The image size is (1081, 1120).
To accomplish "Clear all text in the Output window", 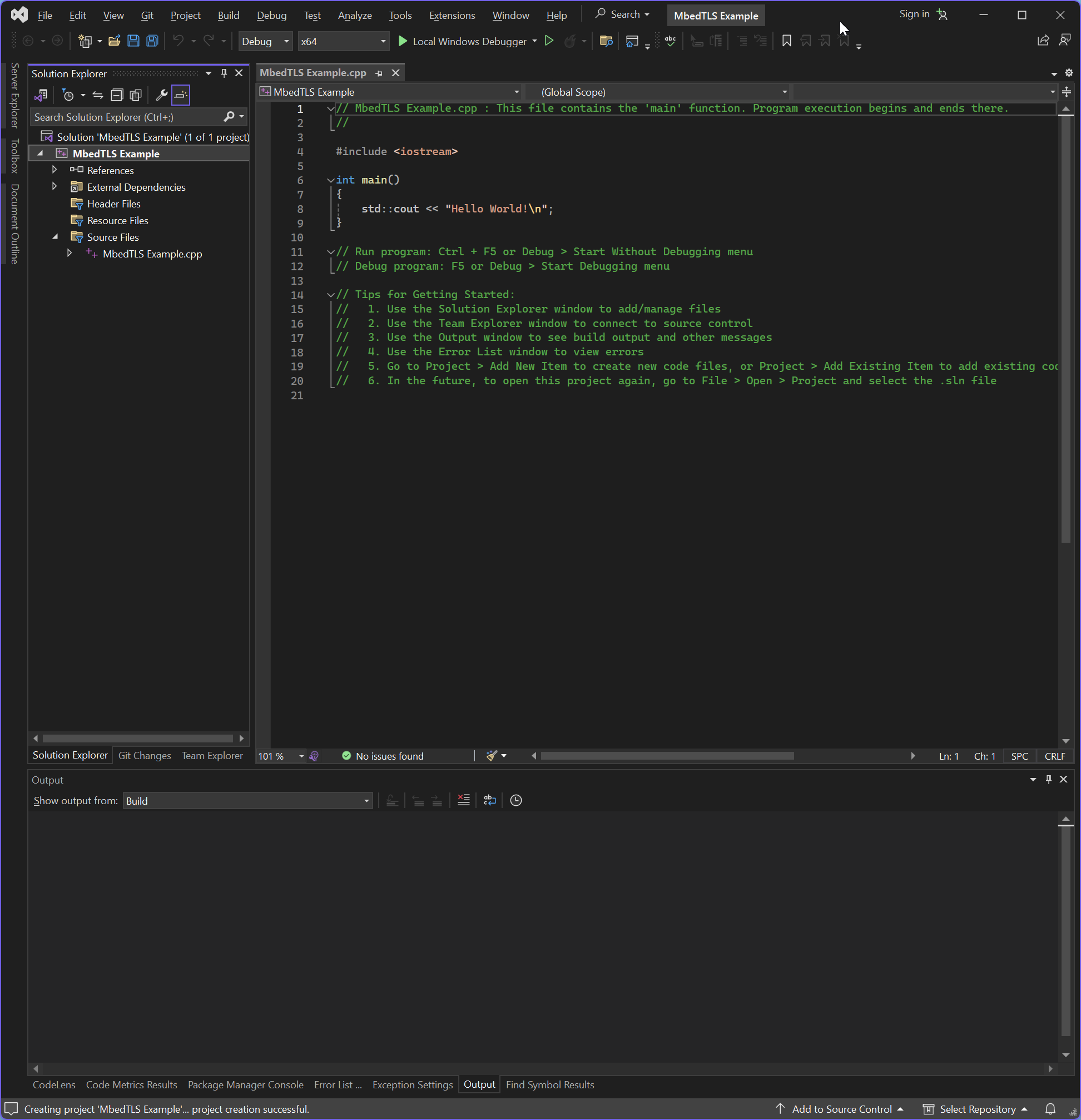I will coord(463,801).
